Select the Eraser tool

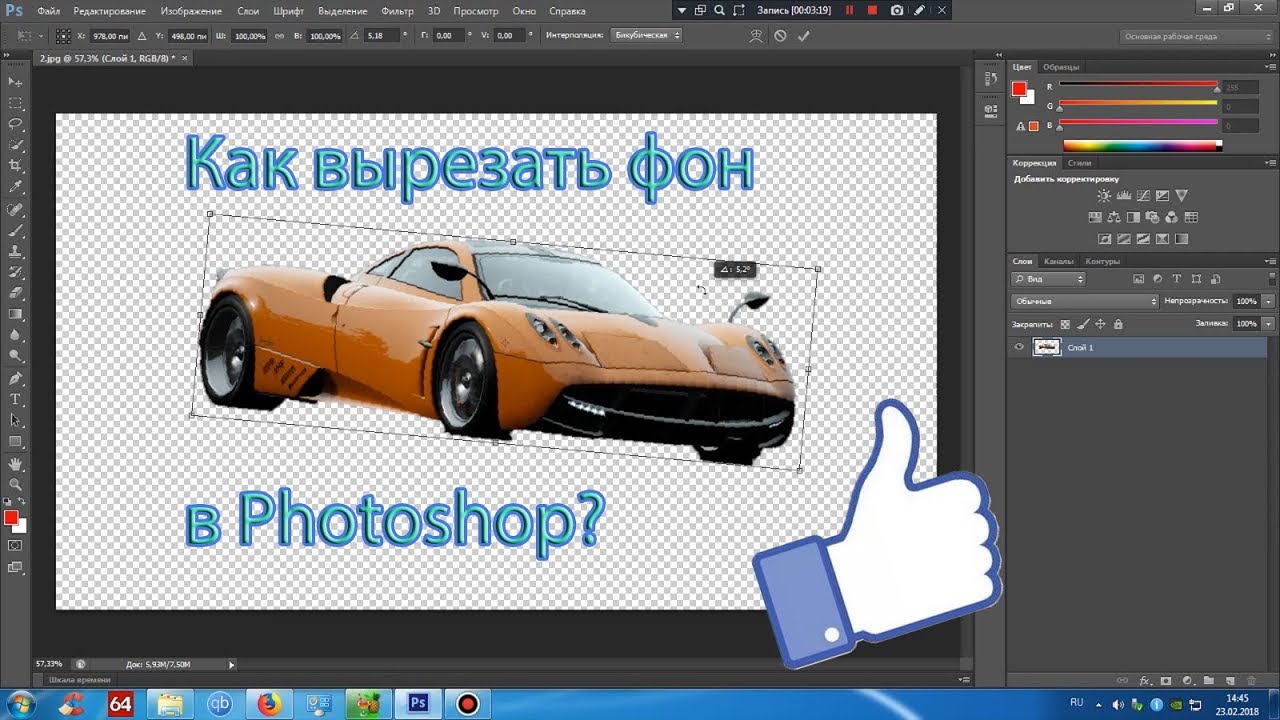point(15,293)
